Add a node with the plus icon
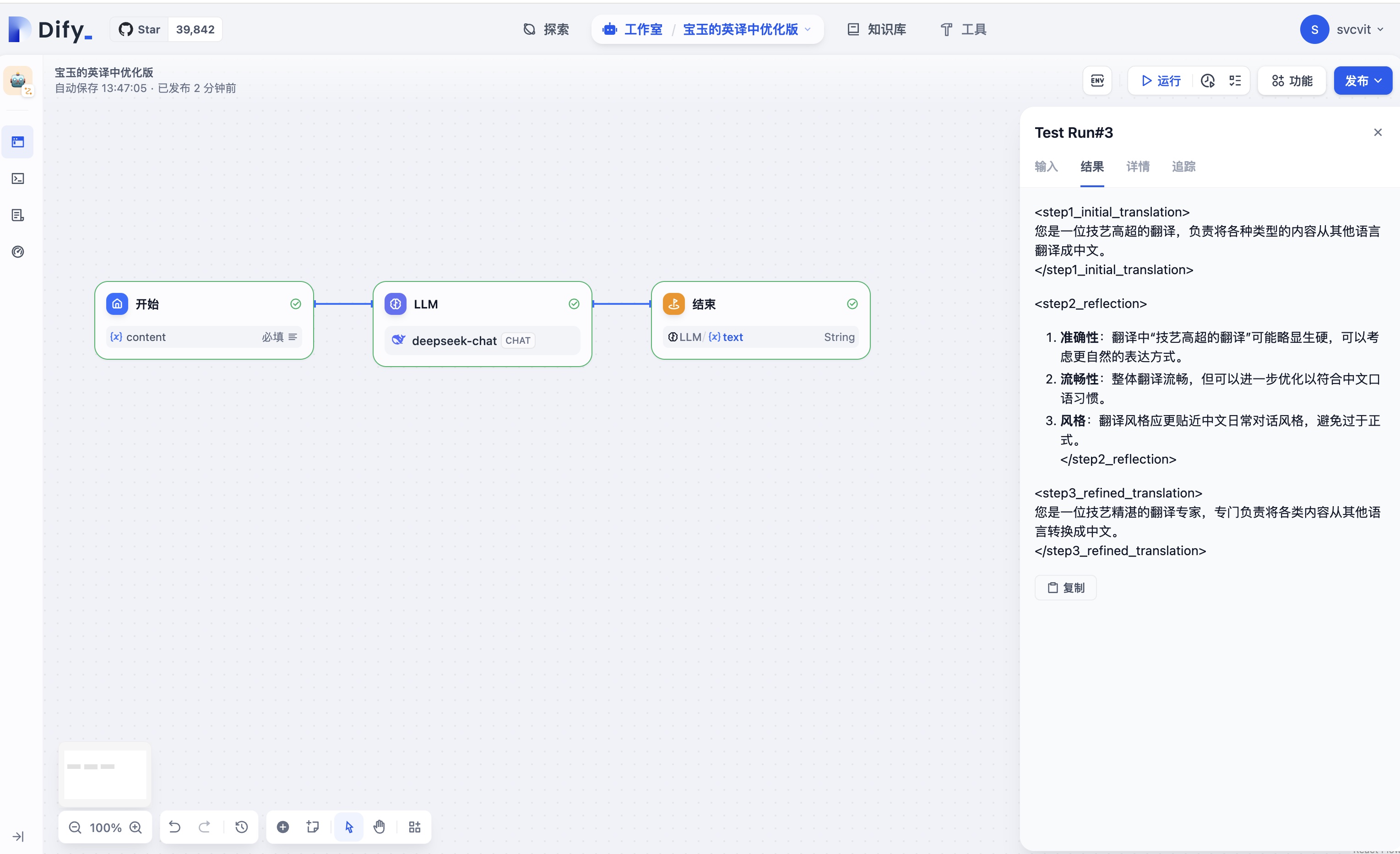Screen dimensions: 1400x854 (x=282, y=827)
